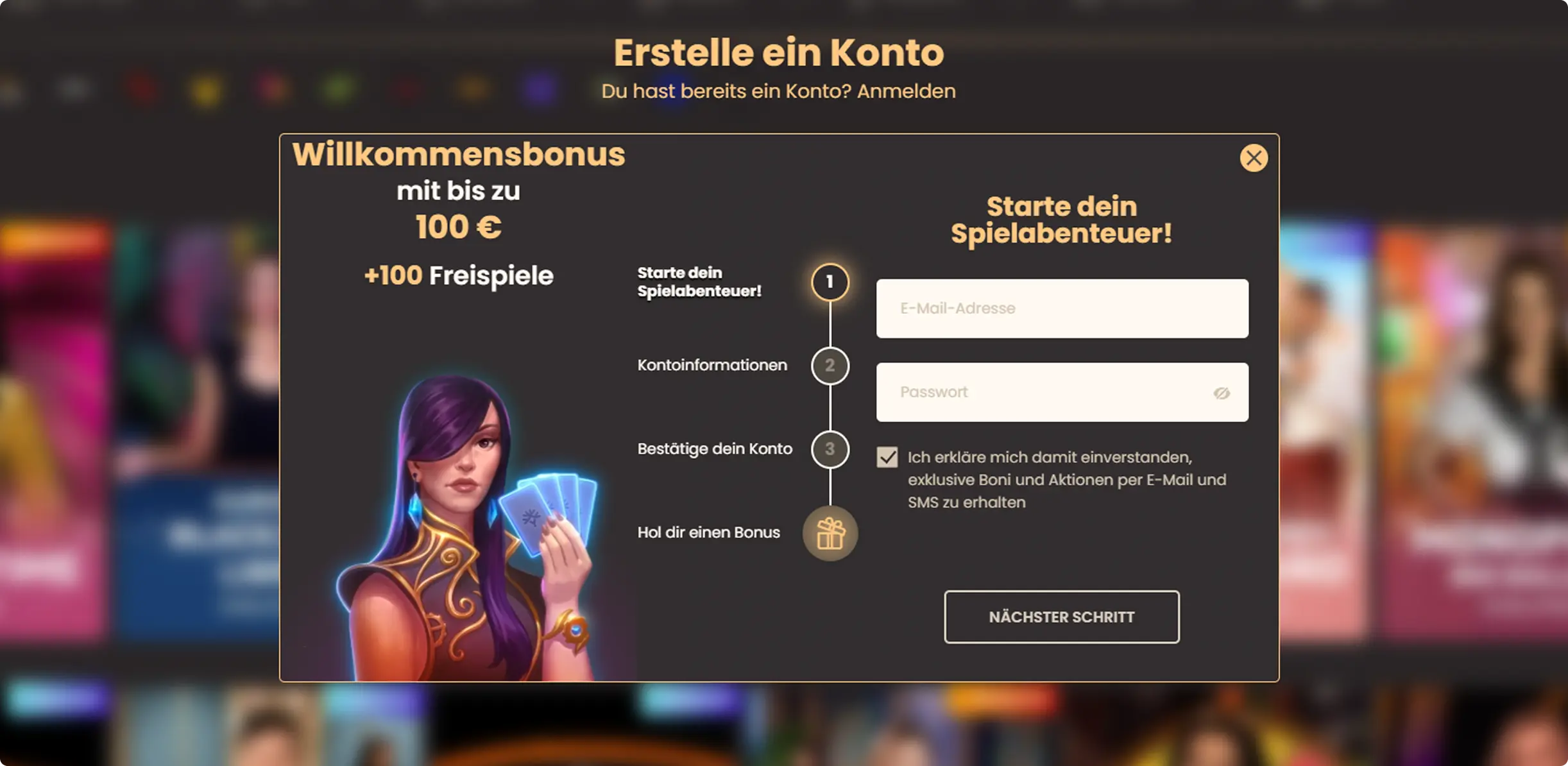This screenshot has height=766, width=1568.
Task: Uncheck the exclusive Boni und Aktionen checkbox
Action: [887, 457]
